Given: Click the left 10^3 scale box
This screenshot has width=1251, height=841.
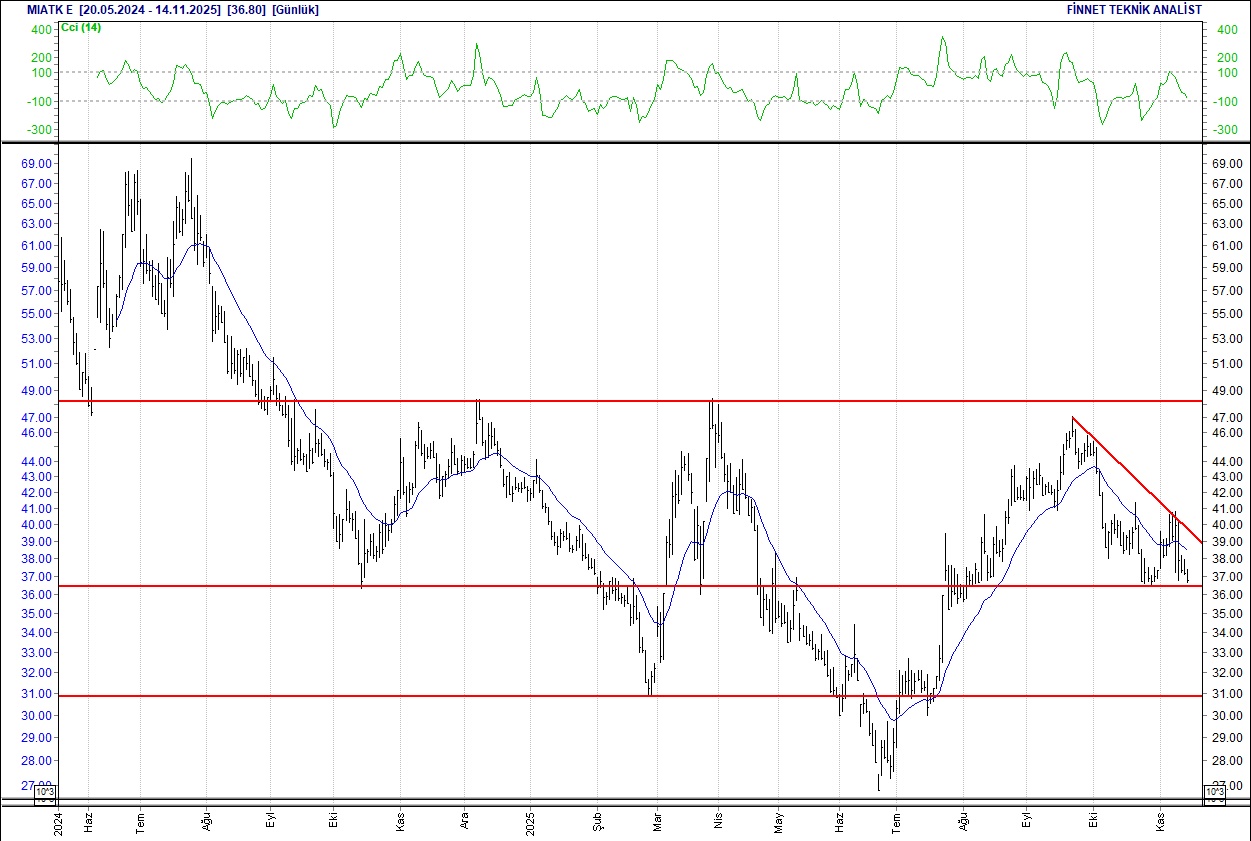Looking at the screenshot, I should 46,793.
